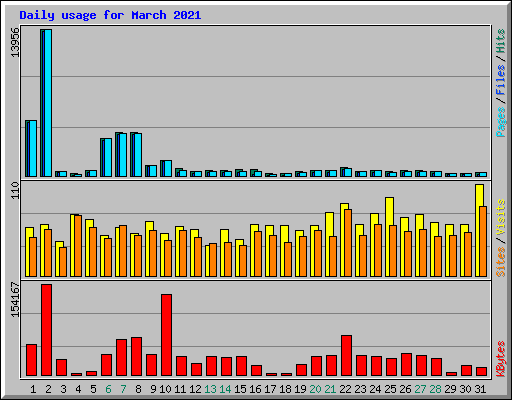
Task: Select day label 19 on the x-axis
Action: [300, 389]
